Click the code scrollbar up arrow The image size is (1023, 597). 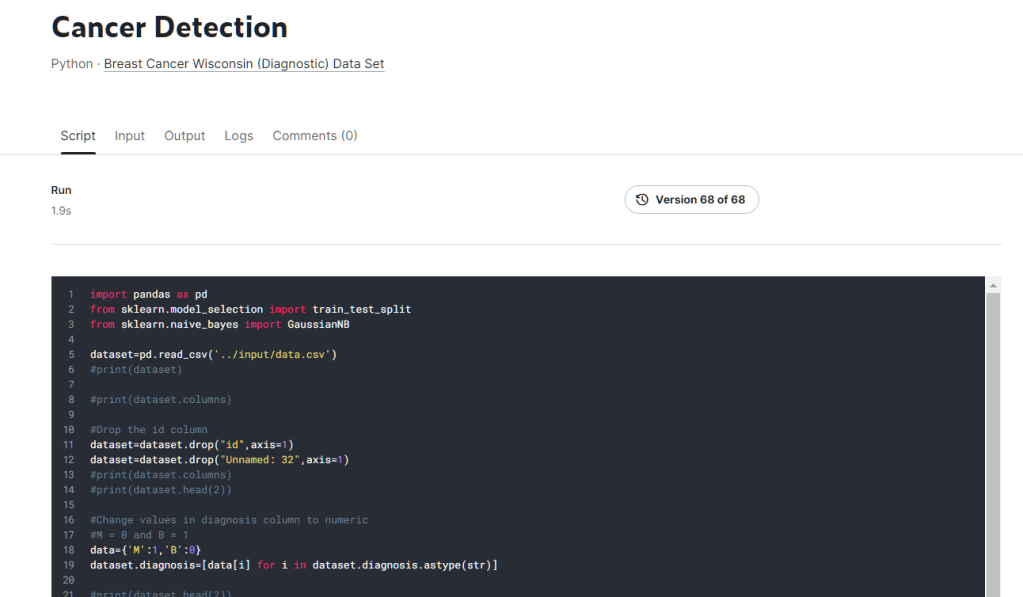993,286
